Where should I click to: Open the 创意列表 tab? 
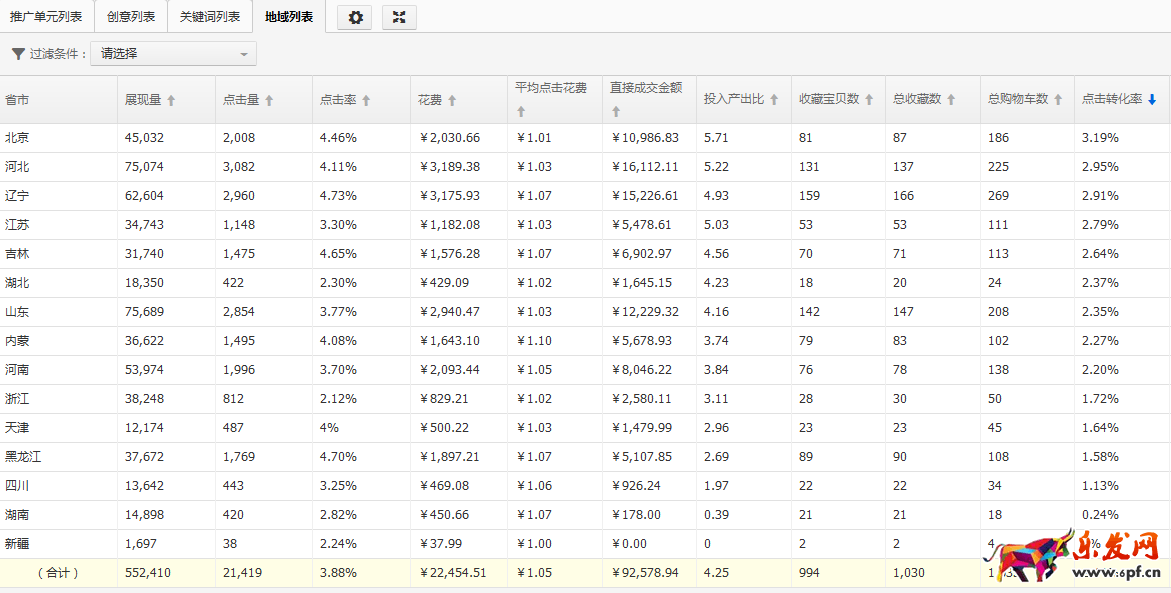[x=131, y=17]
